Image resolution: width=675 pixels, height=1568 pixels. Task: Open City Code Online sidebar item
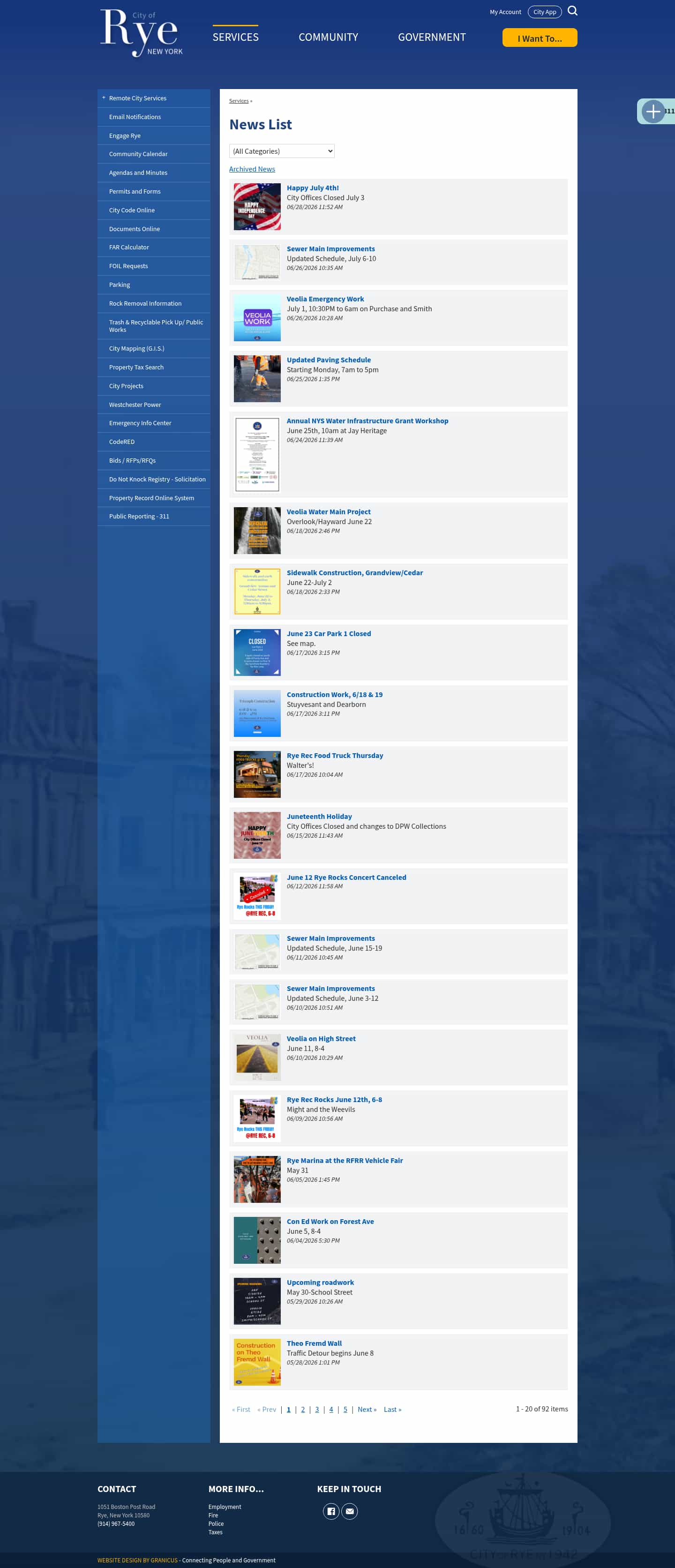click(x=153, y=210)
